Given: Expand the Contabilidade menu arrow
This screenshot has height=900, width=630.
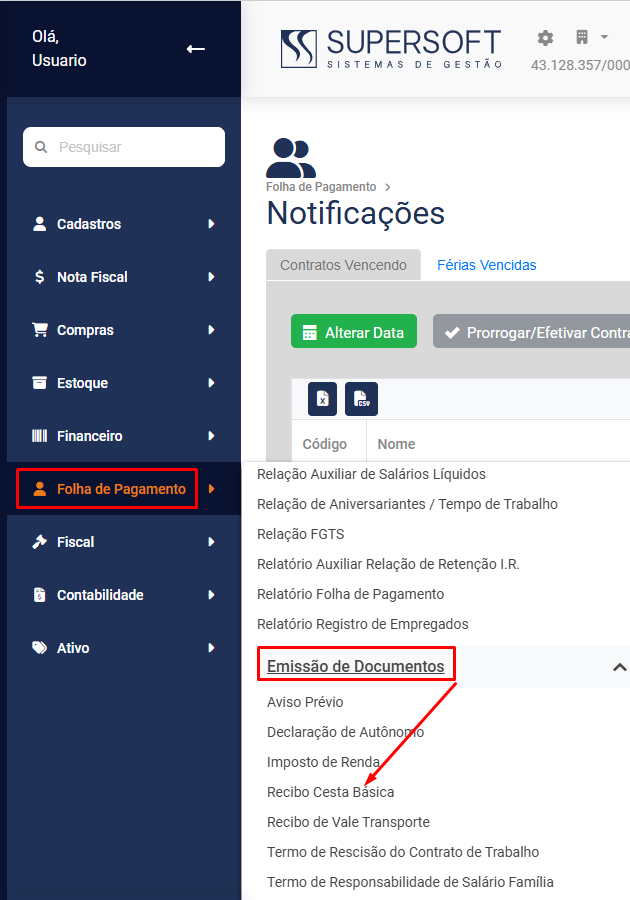Looking at the screenshot, I should pos(211,595).
